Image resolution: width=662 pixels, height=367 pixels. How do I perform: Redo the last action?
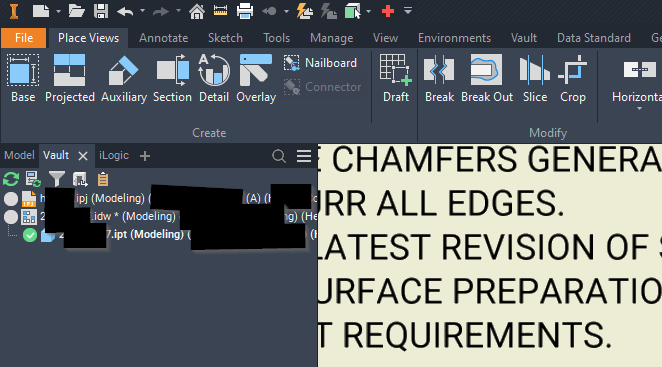pyautogui.click(x=161, y=11)
